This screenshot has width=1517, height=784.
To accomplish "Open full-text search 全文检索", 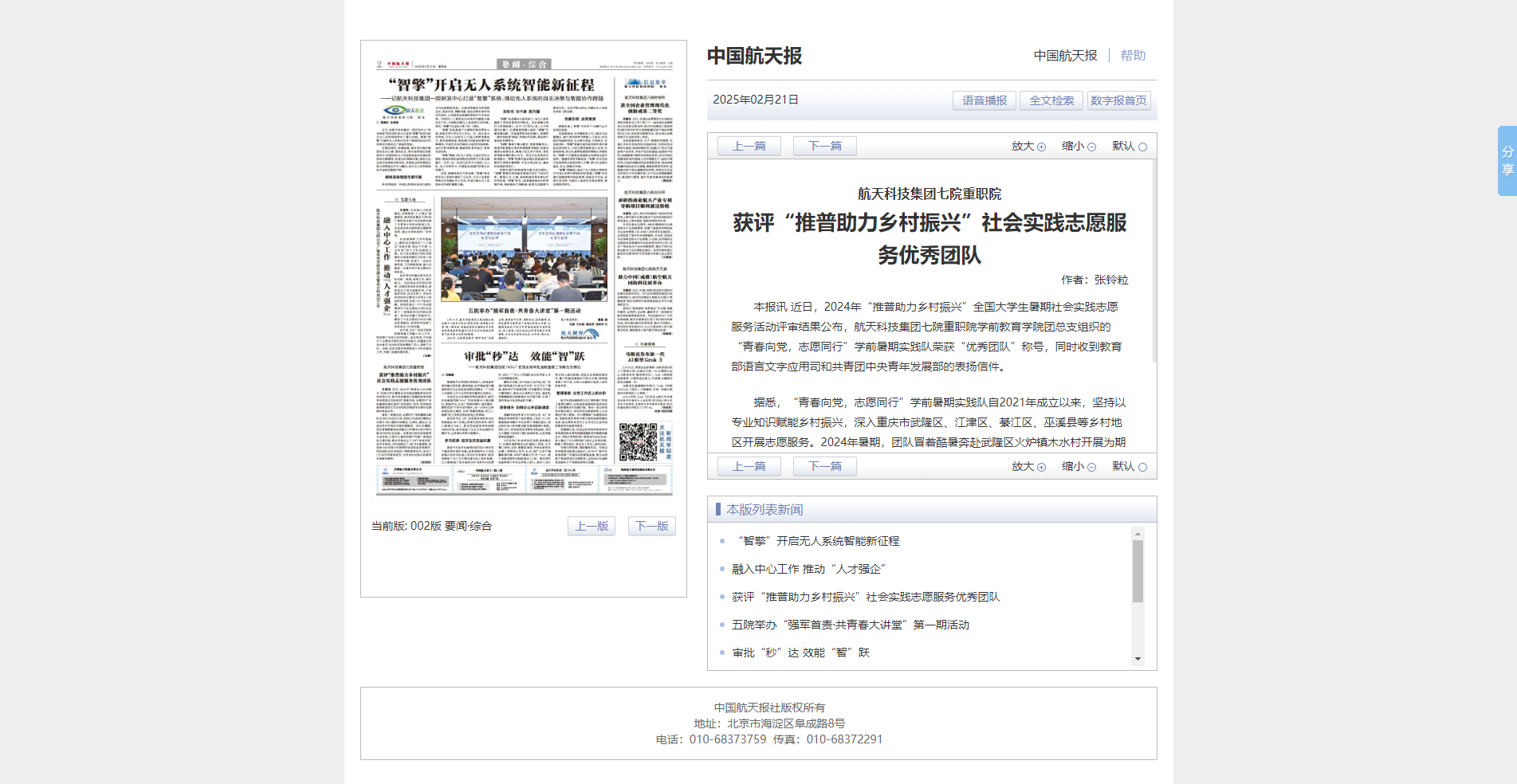I will click(x=1051, y=100).
